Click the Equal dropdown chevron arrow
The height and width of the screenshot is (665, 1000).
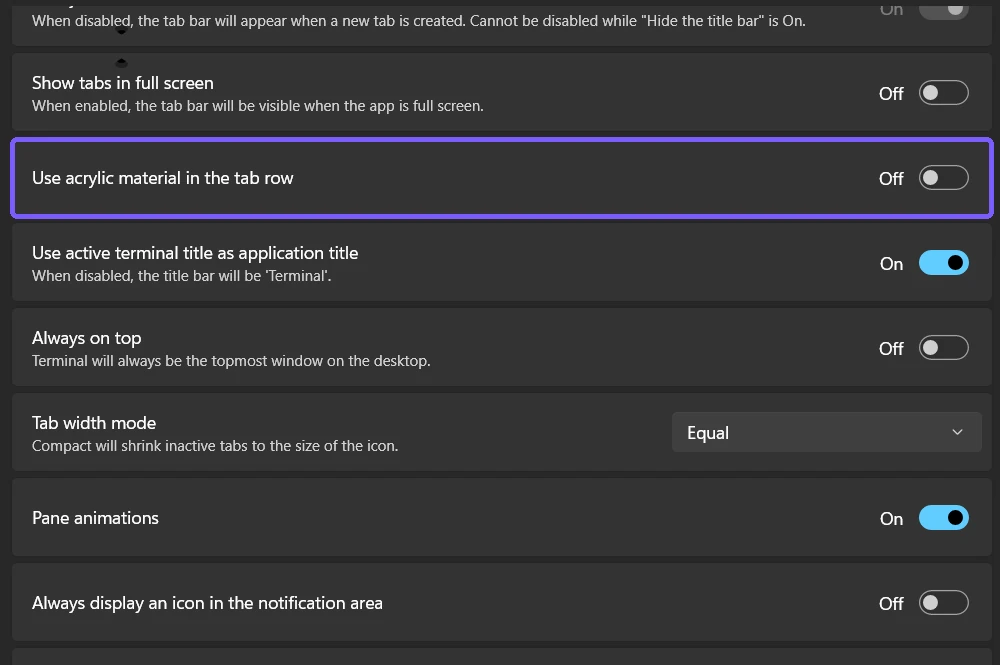957,432
